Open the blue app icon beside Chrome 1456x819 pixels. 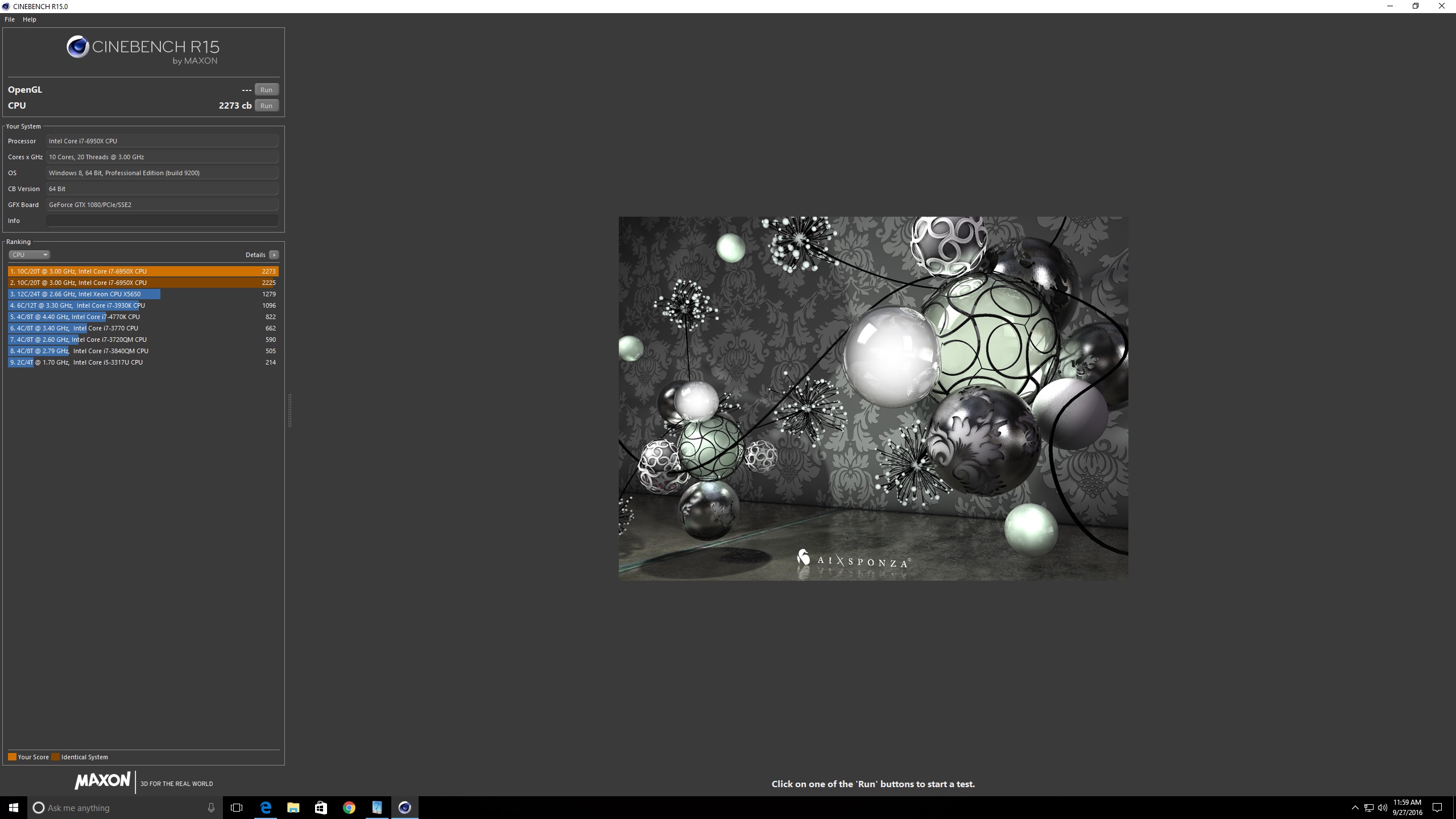click(x=377, y=808)
